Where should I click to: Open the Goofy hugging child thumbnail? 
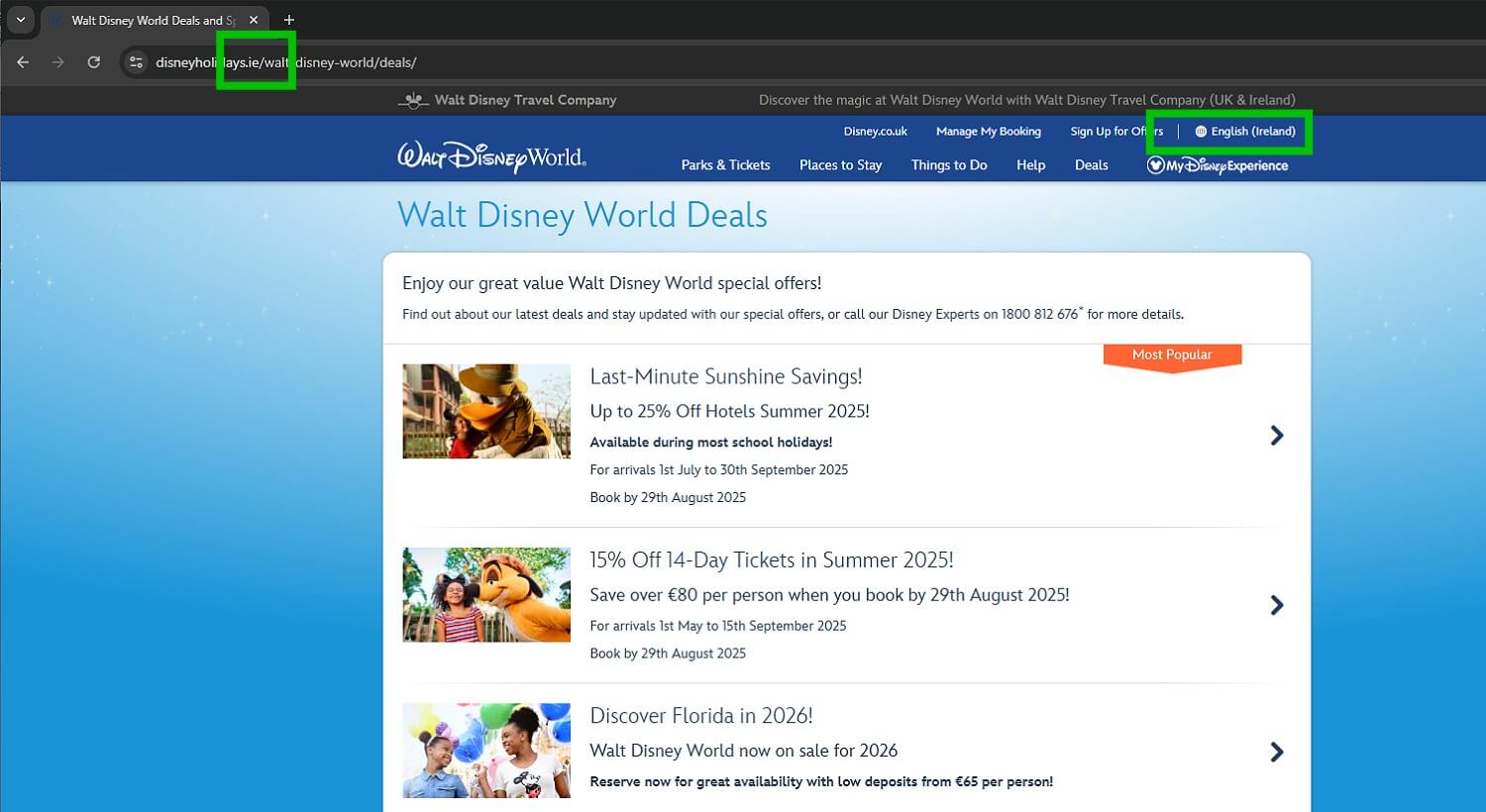pos(486,411)
